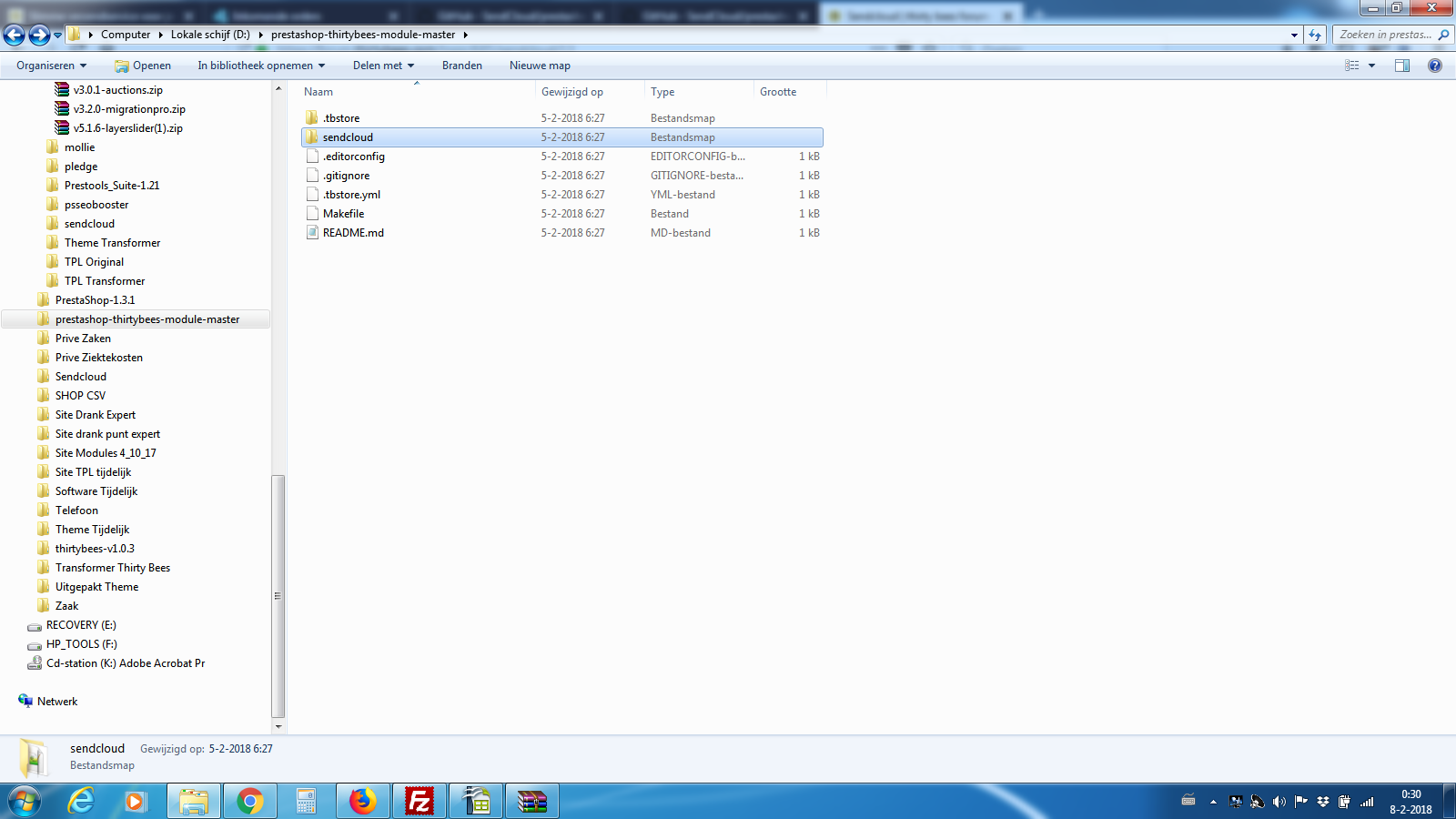Open the Organiseren dropdown menu
Viewport: 1456px width, 819px height.
52,66
